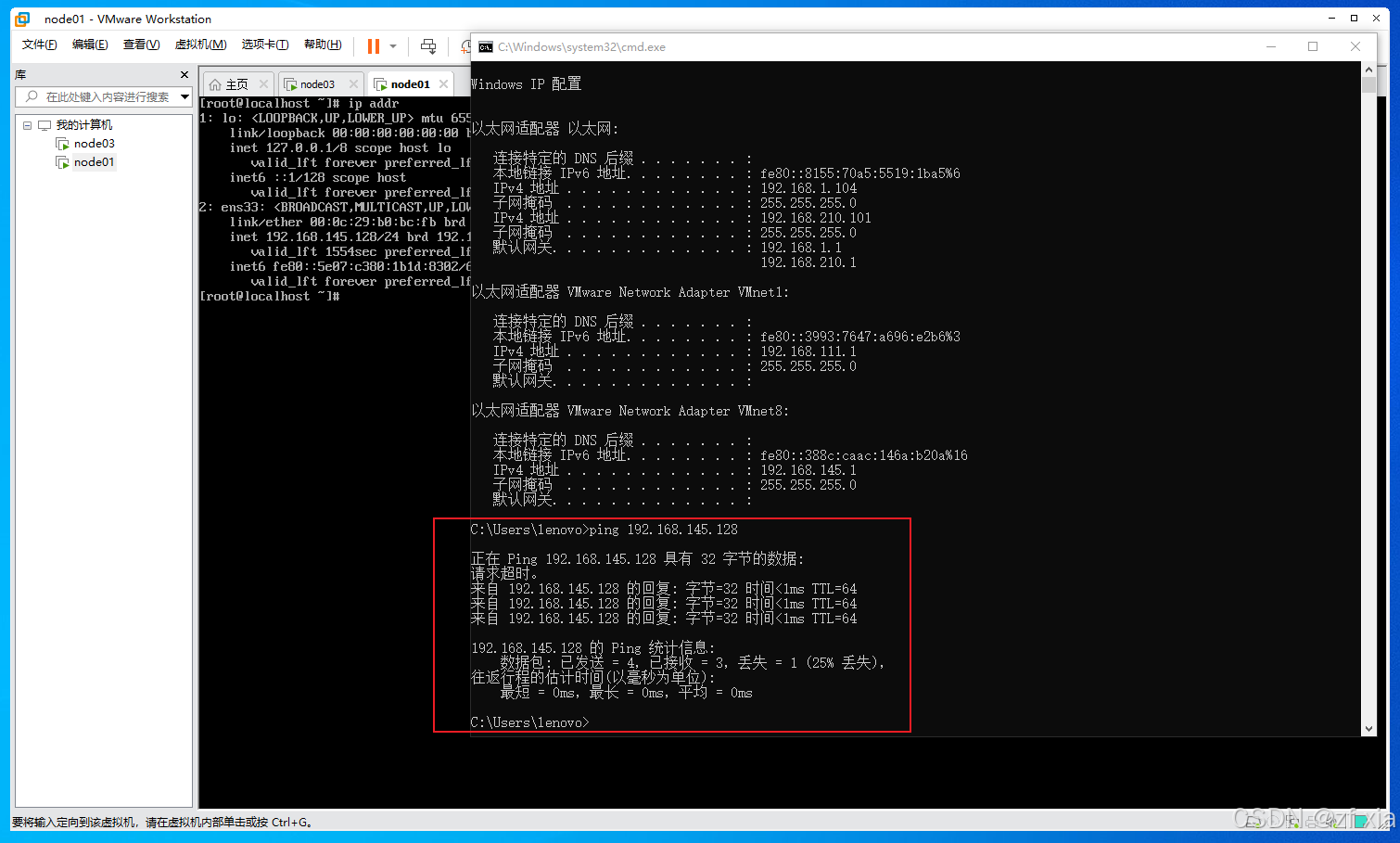Click the ping statistics 25% 丢失 line
This screenshot has height=843, width=1400.
tap(693, 663)
